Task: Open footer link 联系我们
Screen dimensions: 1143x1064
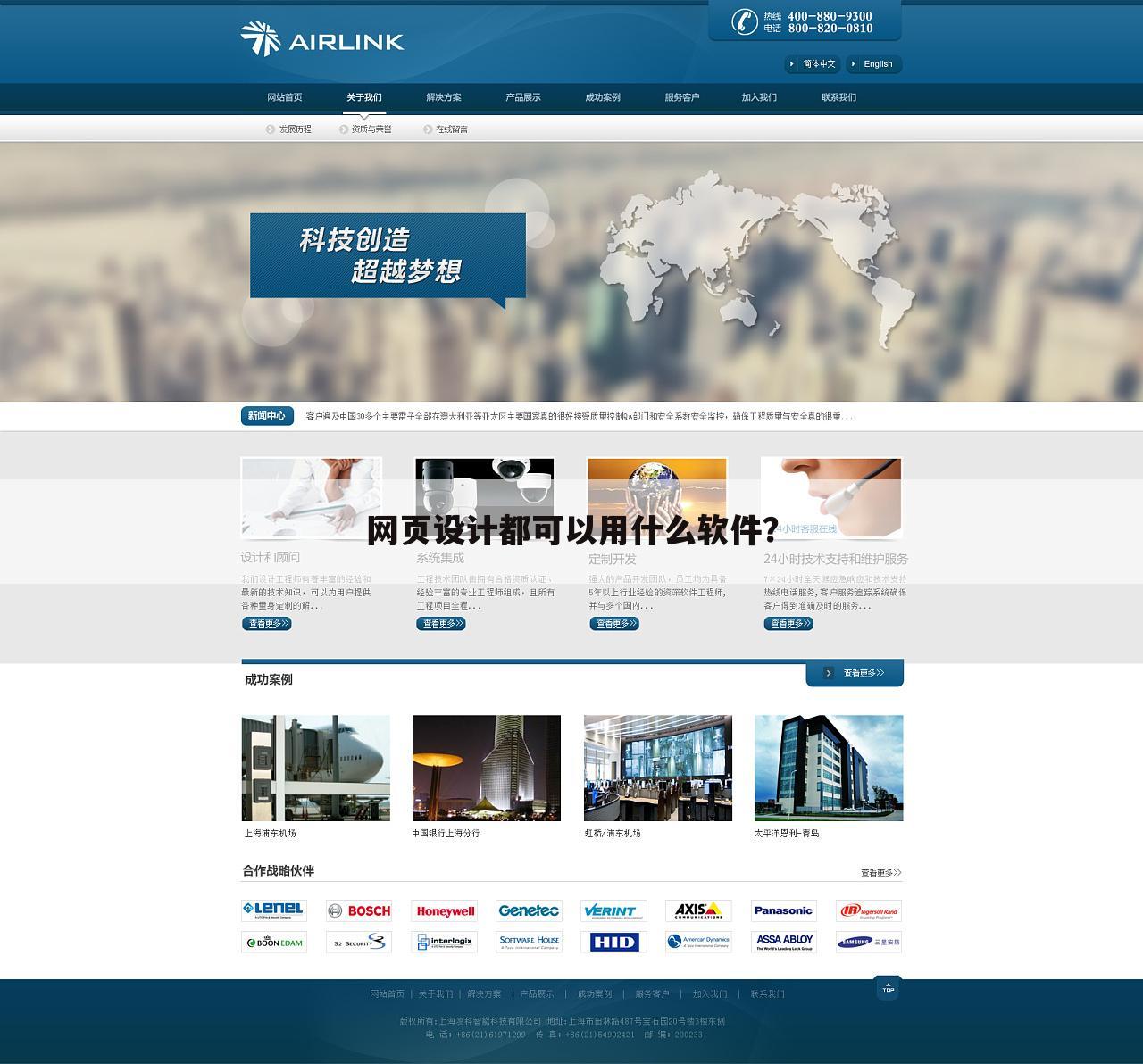Action: click(x=768, y=994)
